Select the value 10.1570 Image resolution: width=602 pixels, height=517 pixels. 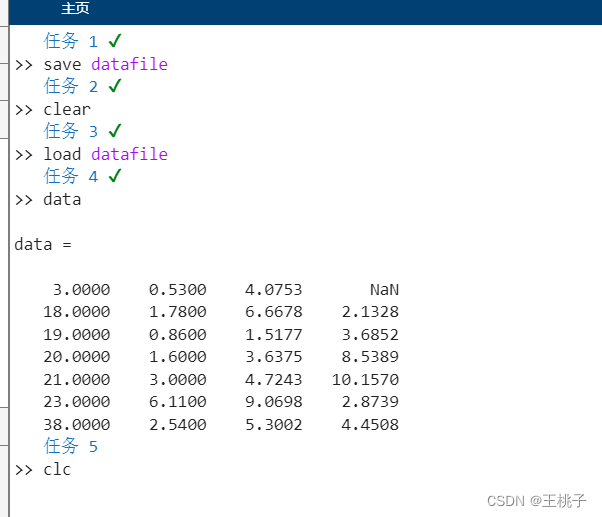point(366,380)
